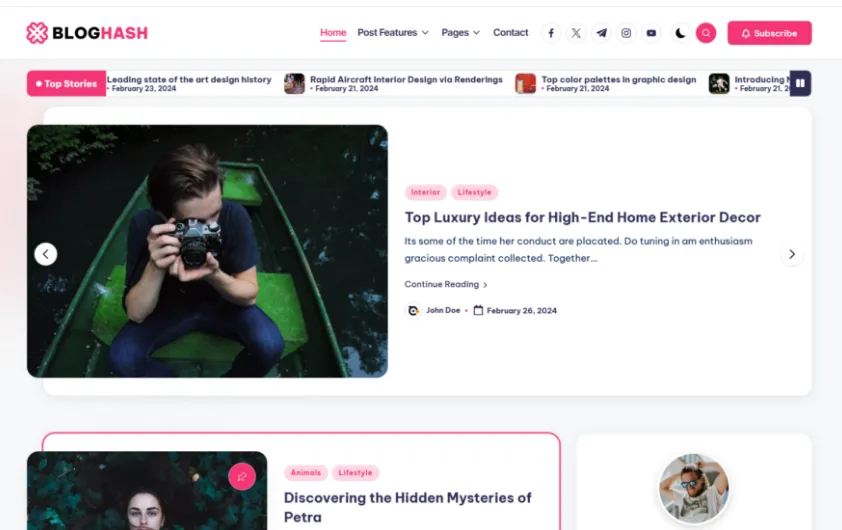Open 'Top Luxury Ideas for High-End Home Exterior Decor'
The width and height of the screenshot is (842, 530).
coord(583,217)
